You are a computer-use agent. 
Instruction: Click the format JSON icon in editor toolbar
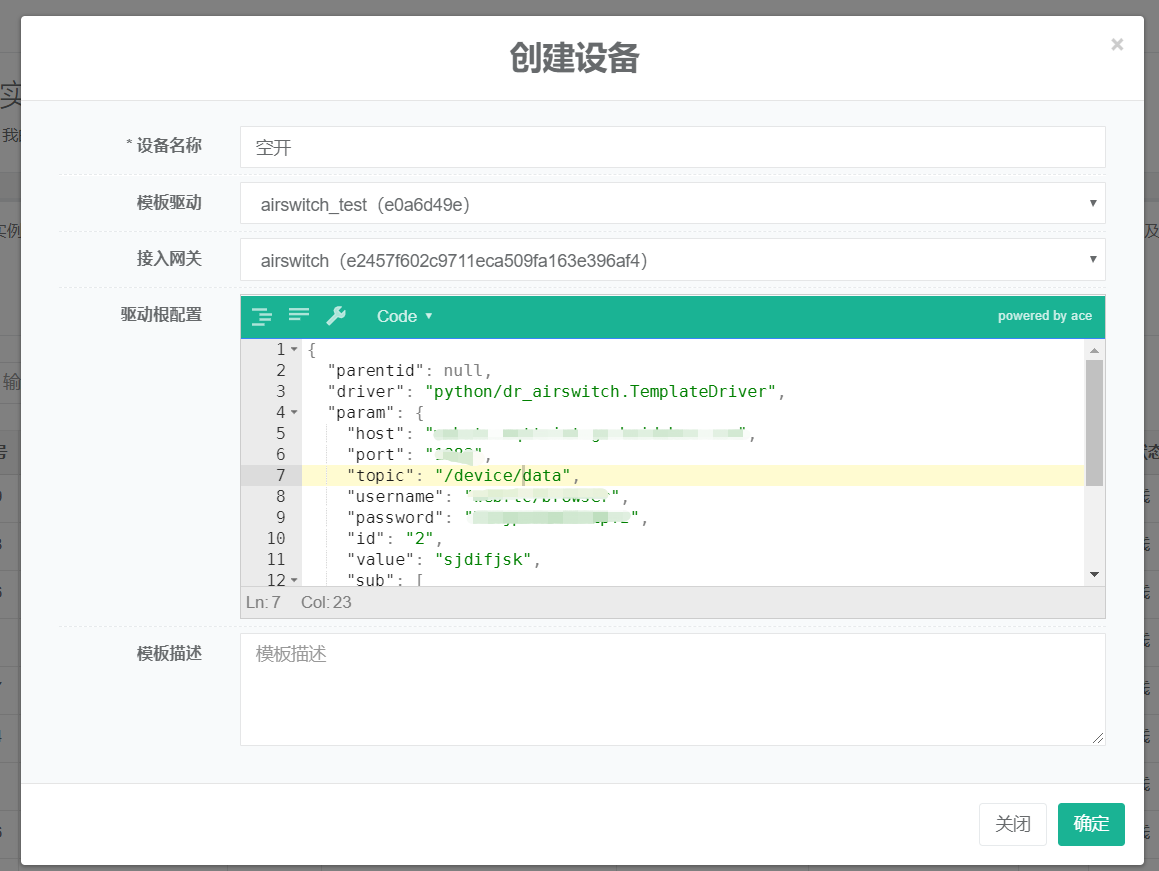point(261,316)
